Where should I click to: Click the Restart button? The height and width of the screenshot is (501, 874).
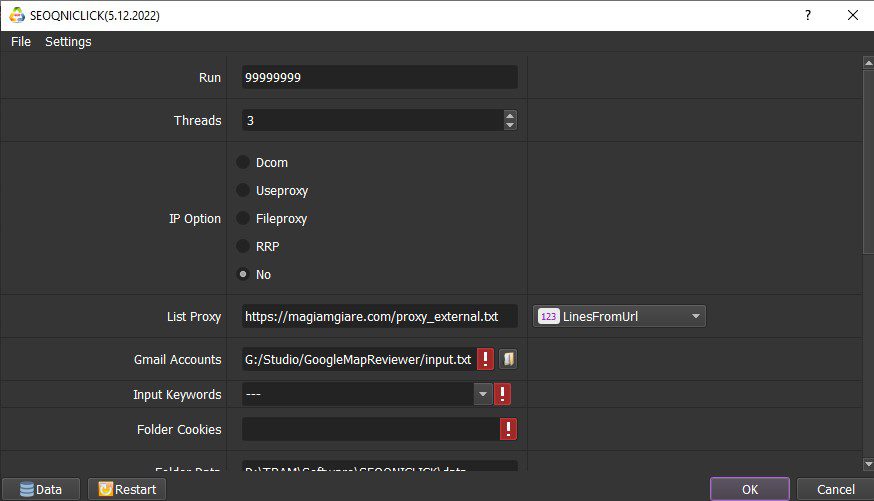coord(127,489)
